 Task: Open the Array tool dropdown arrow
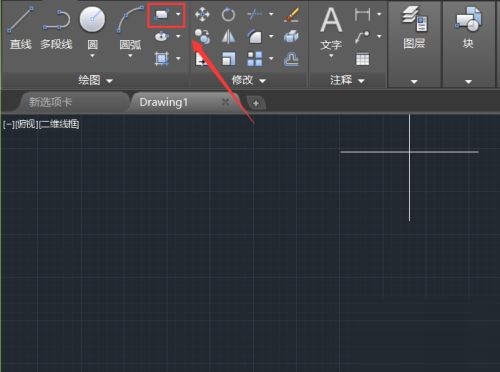click(x=271, y=59)
